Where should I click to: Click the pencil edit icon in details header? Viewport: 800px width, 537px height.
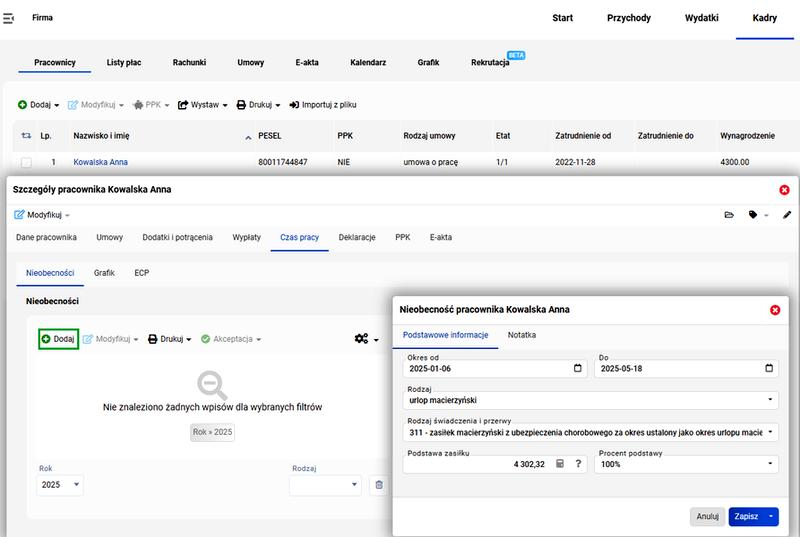click(x=786, y=215)
